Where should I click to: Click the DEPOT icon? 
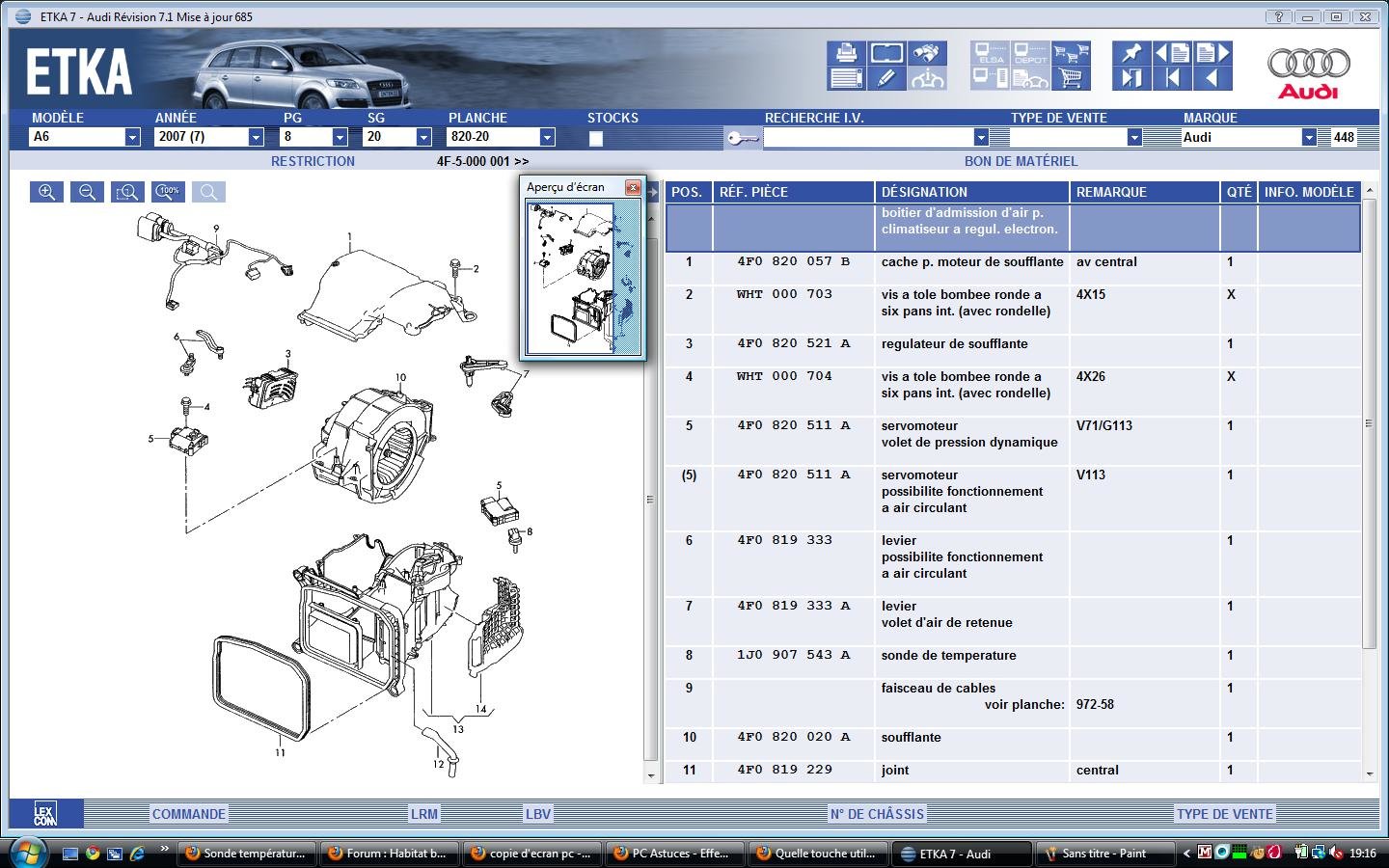click(1030, 52)
